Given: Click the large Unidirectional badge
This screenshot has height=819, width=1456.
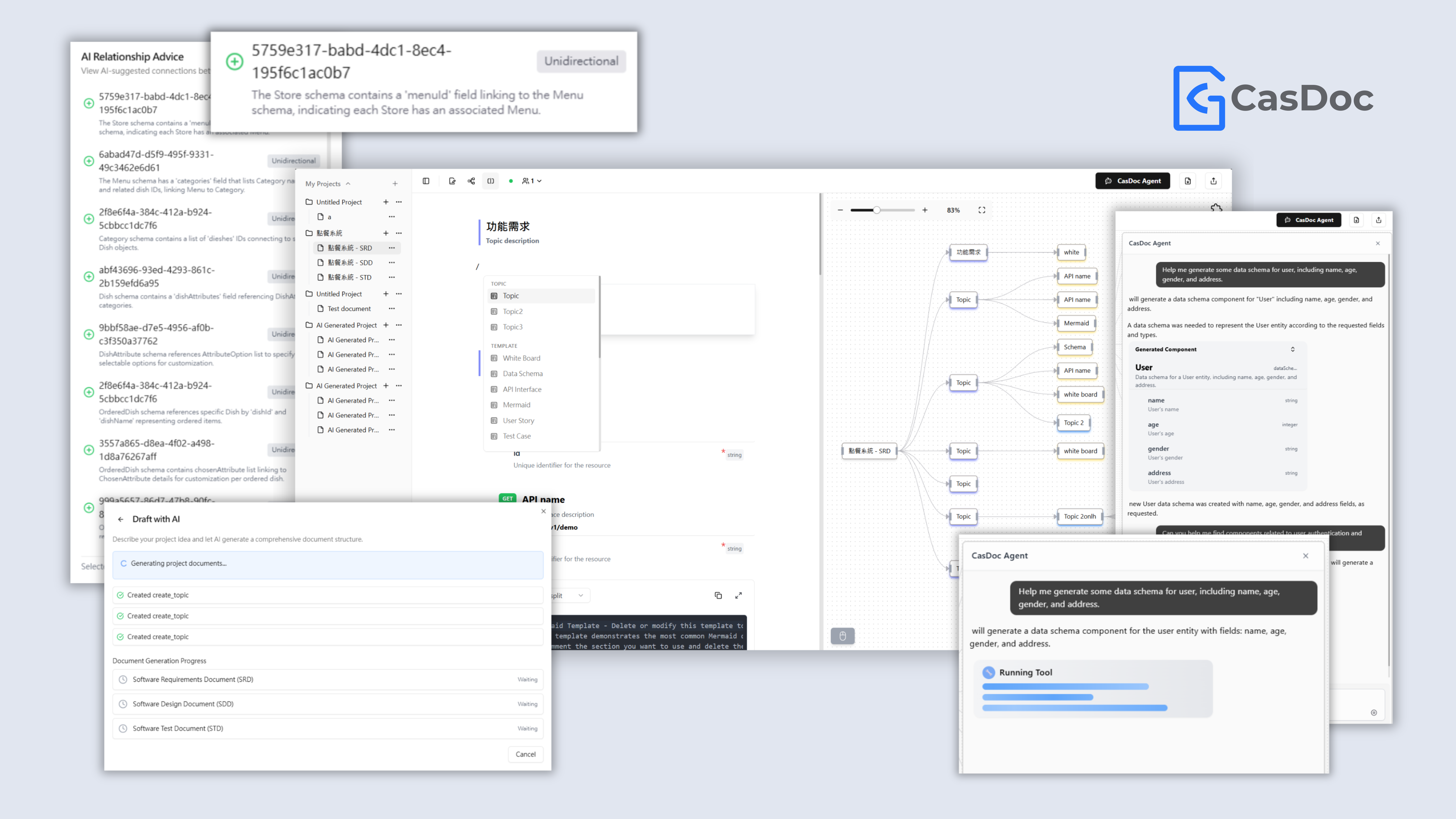Looking at the screenshot, I should click(x=581, y=61).
